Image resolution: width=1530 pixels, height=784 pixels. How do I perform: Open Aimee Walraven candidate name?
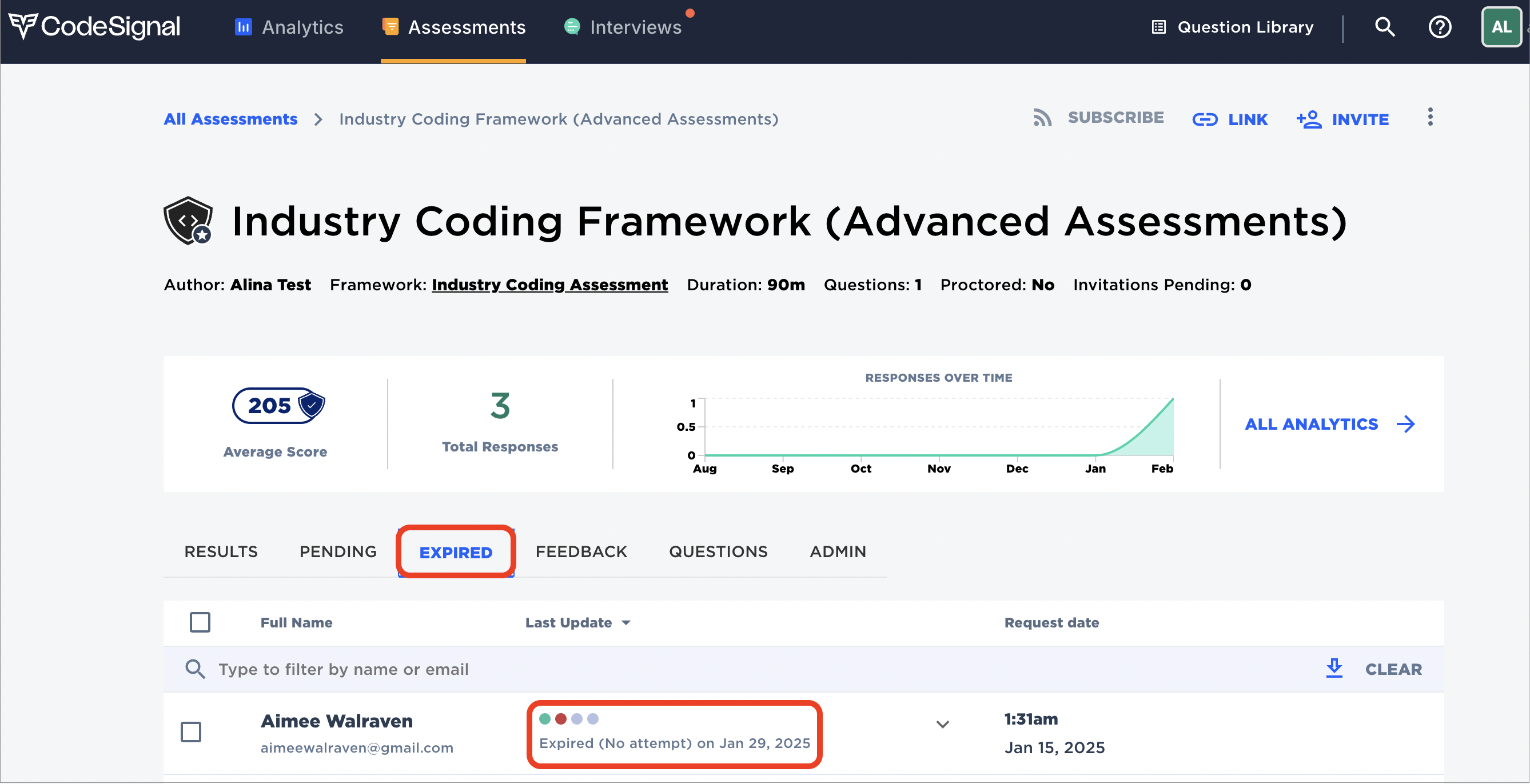[x=337, y=722]
